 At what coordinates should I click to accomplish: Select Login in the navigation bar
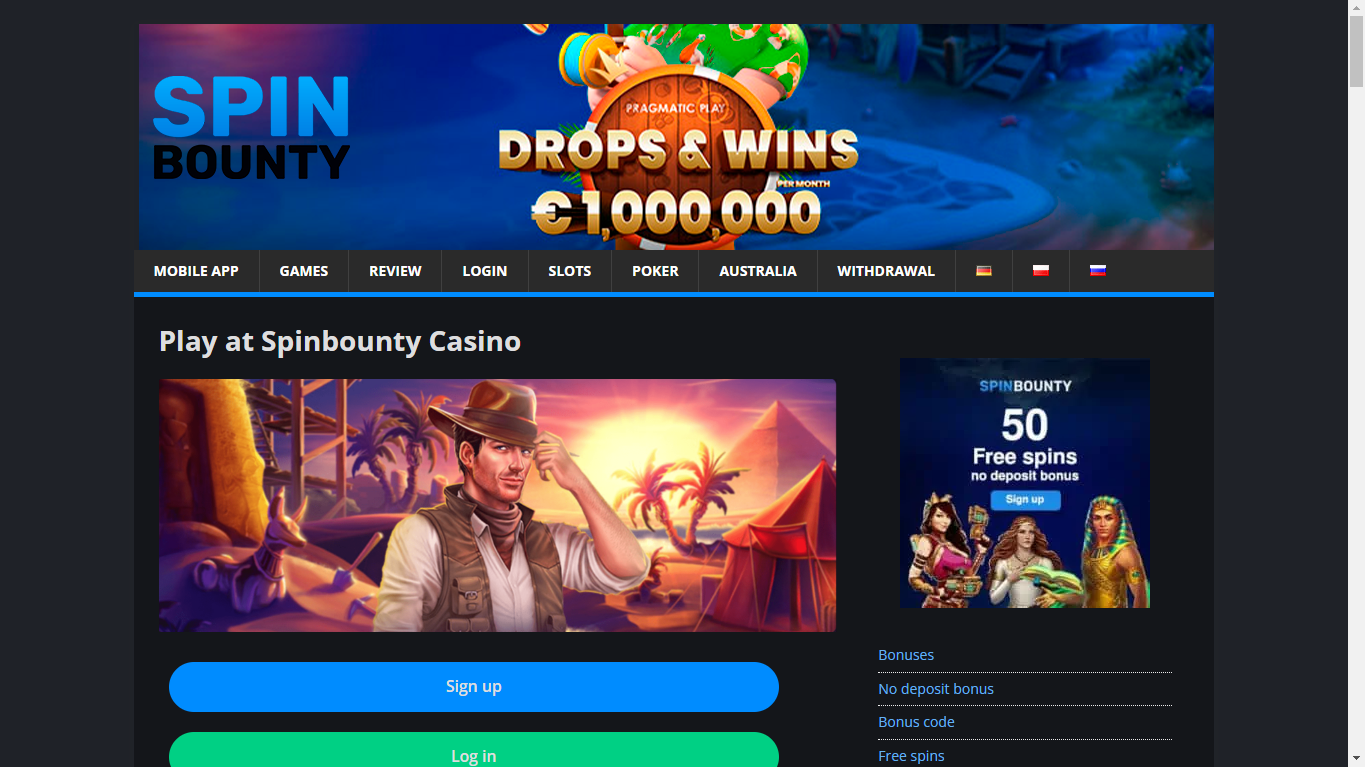pos(485,271)
